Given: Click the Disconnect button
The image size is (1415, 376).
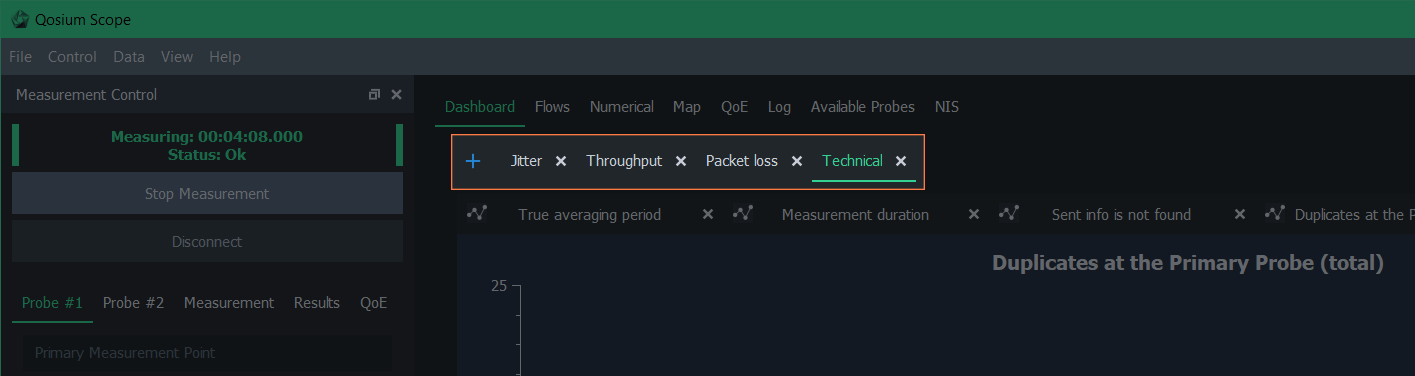Looking at the screenshot, I should pos(207,241).
